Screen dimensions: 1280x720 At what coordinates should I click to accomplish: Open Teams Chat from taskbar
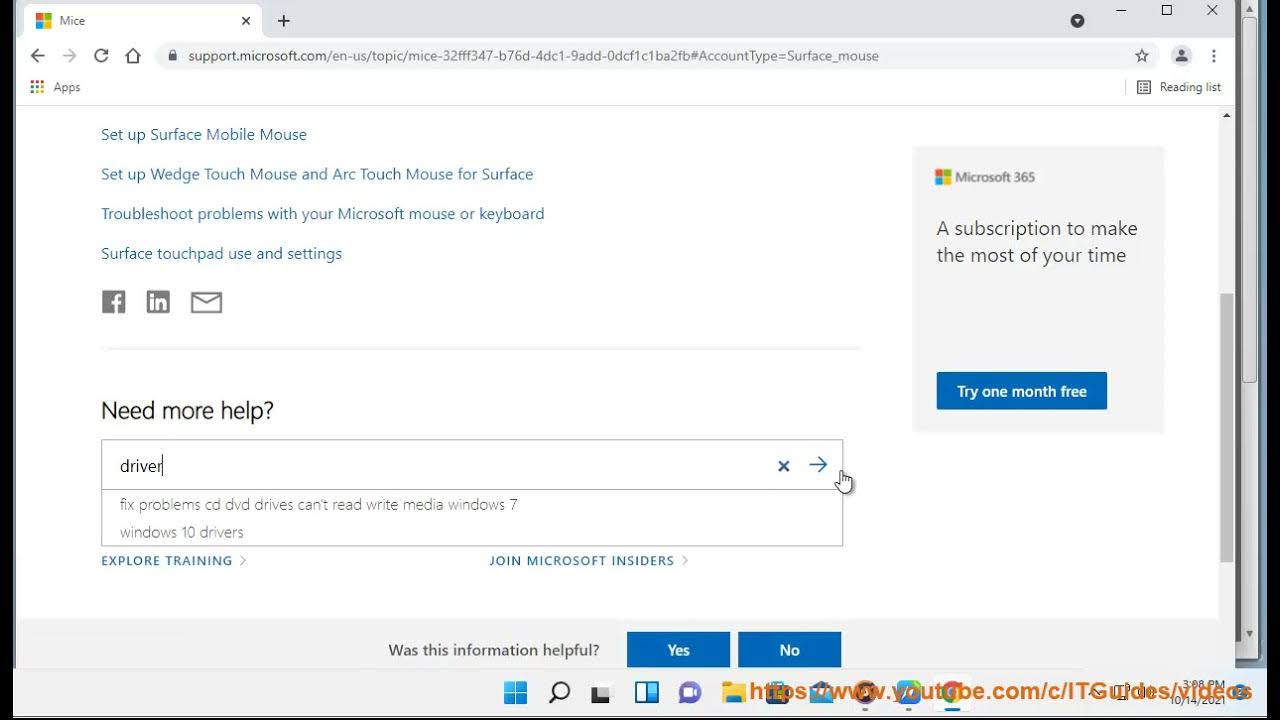[689, 692]
